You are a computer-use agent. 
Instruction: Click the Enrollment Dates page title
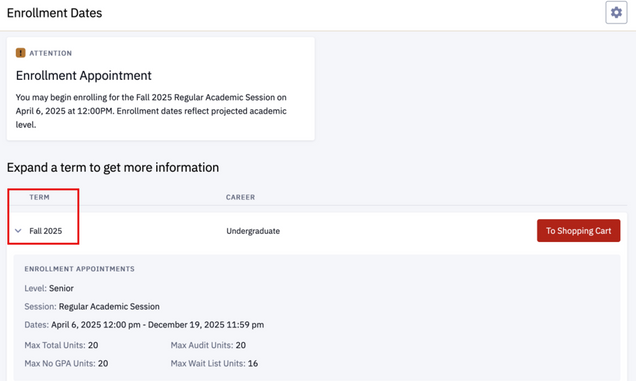54,13
